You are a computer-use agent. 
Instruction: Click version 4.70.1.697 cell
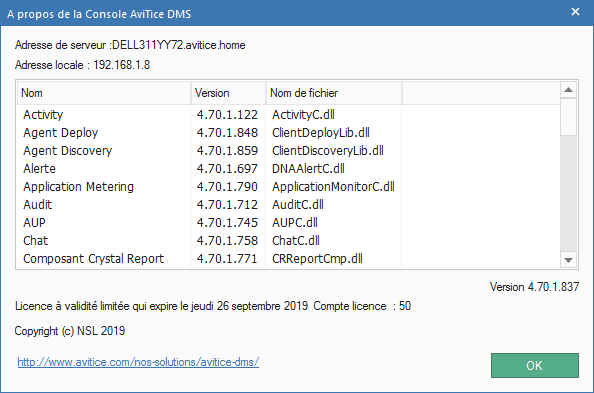[x=227, y=169]
